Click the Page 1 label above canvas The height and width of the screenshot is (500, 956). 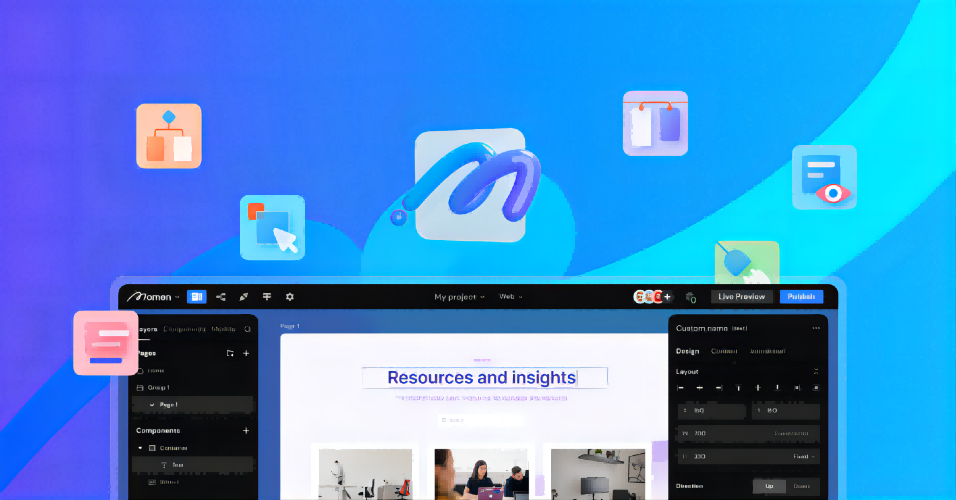[x=290, y=326]
